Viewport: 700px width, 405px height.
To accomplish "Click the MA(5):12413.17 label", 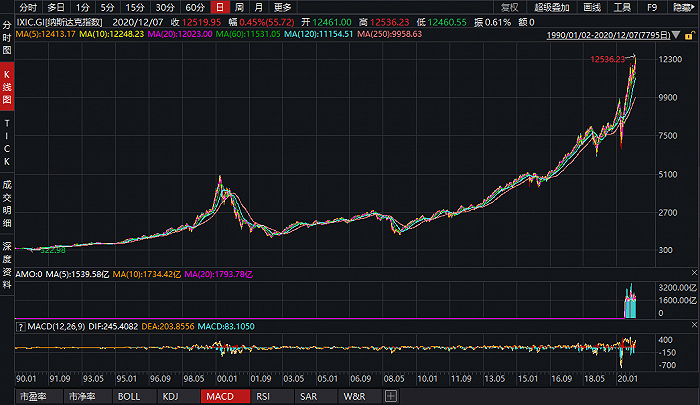I will (x=46, y=34).
